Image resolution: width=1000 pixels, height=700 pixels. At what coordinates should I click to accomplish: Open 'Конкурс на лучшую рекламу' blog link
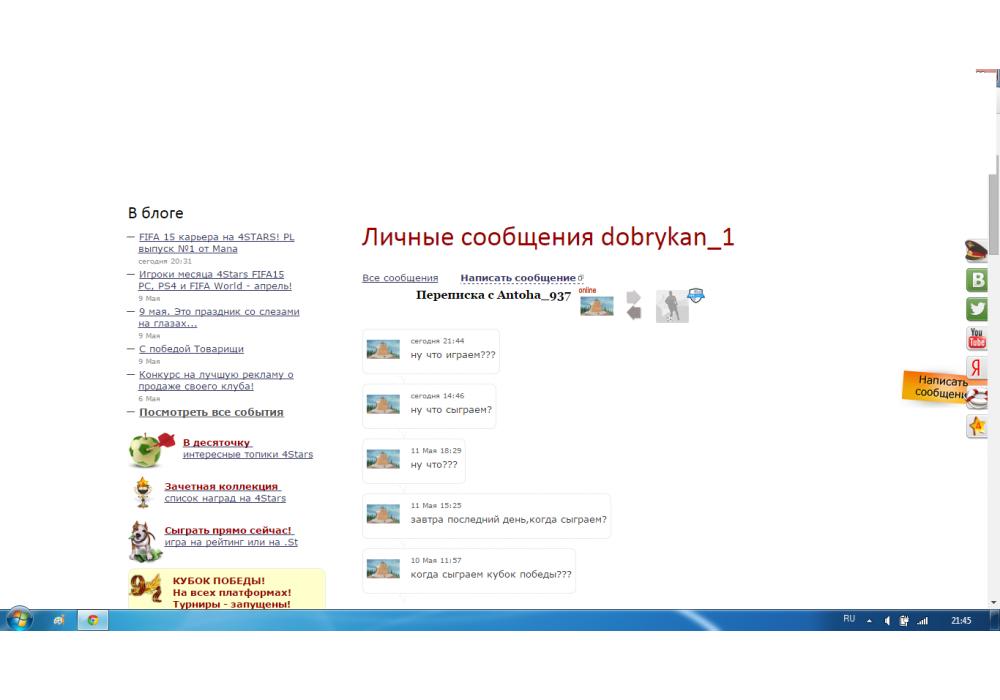coord(216,381)
